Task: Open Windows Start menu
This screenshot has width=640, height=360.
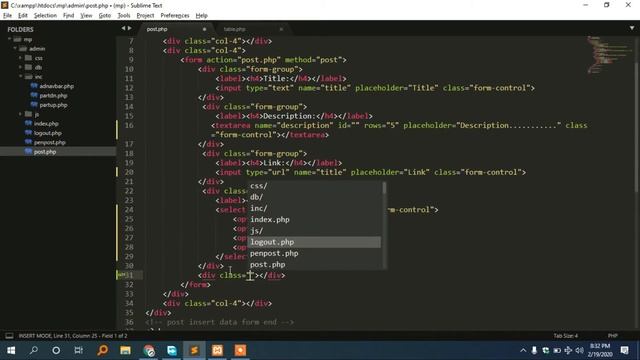Action: pos(11,350)
